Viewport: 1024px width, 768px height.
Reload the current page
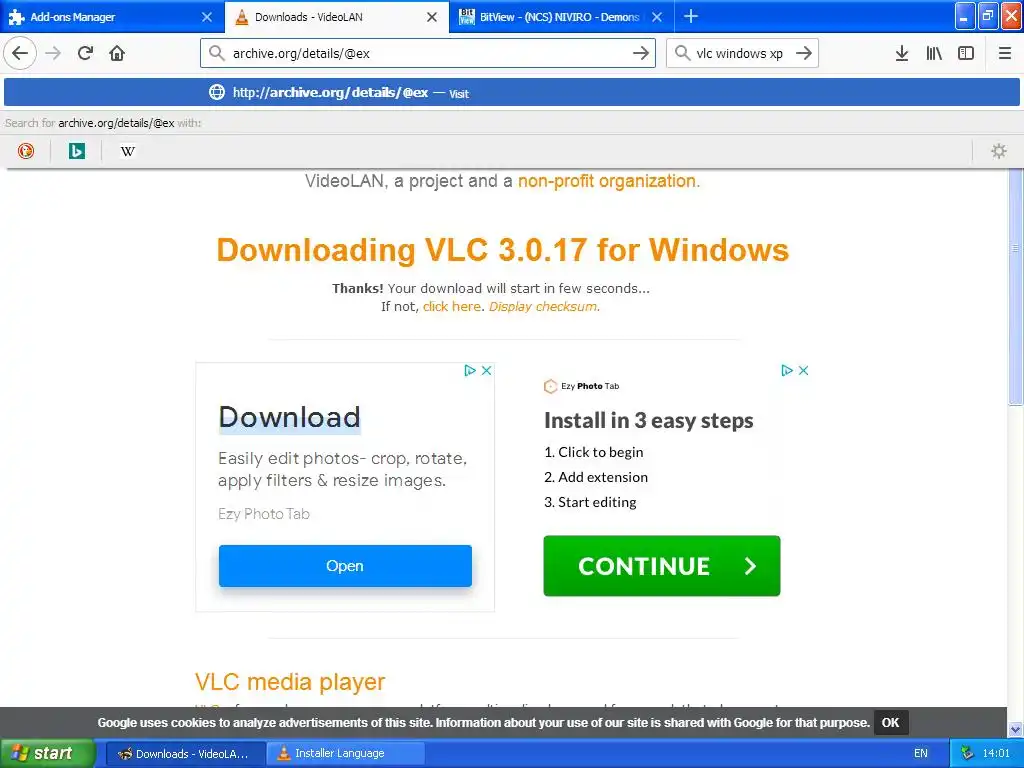point(85,53)
